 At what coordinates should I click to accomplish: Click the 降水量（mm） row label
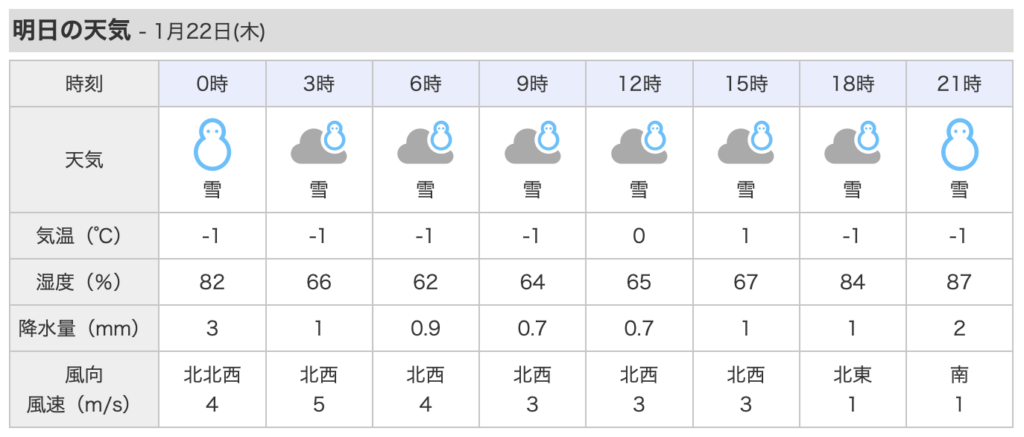pyautogui.click(x=84, y=327)
